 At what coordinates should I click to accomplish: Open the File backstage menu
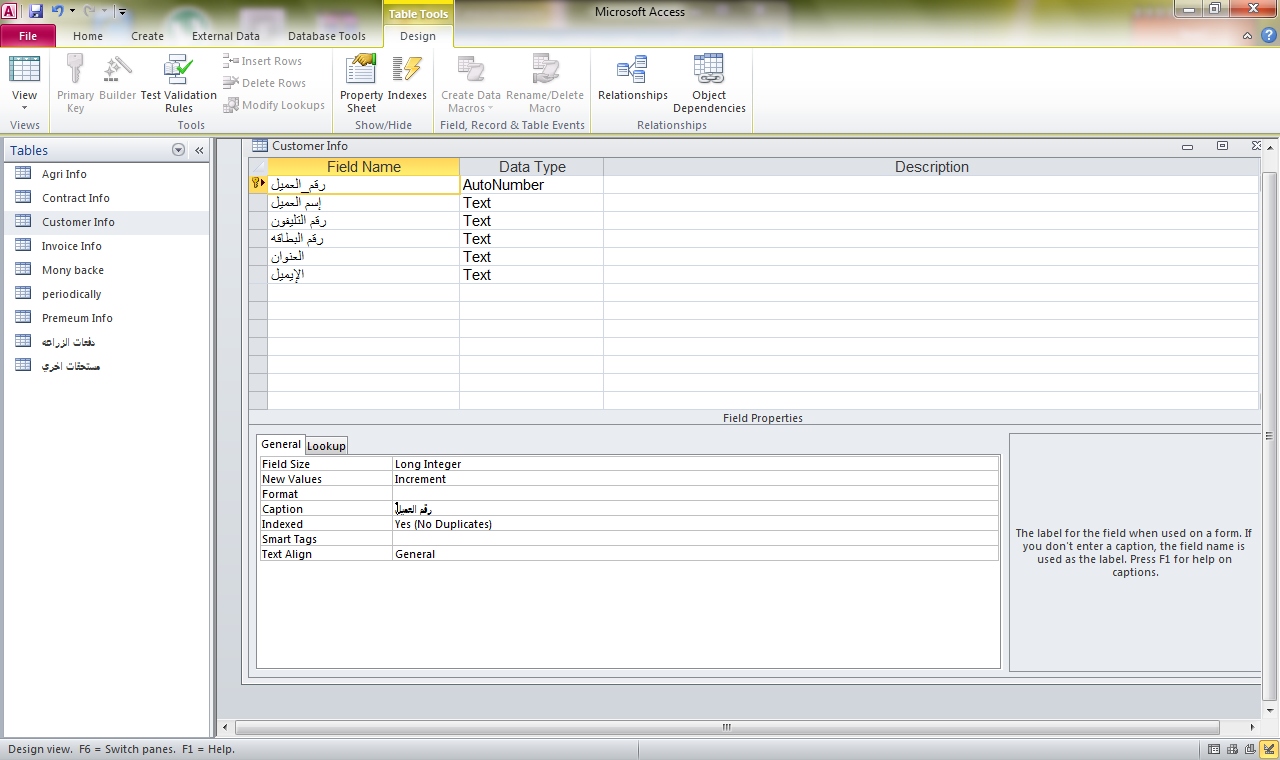coord(28,36)
